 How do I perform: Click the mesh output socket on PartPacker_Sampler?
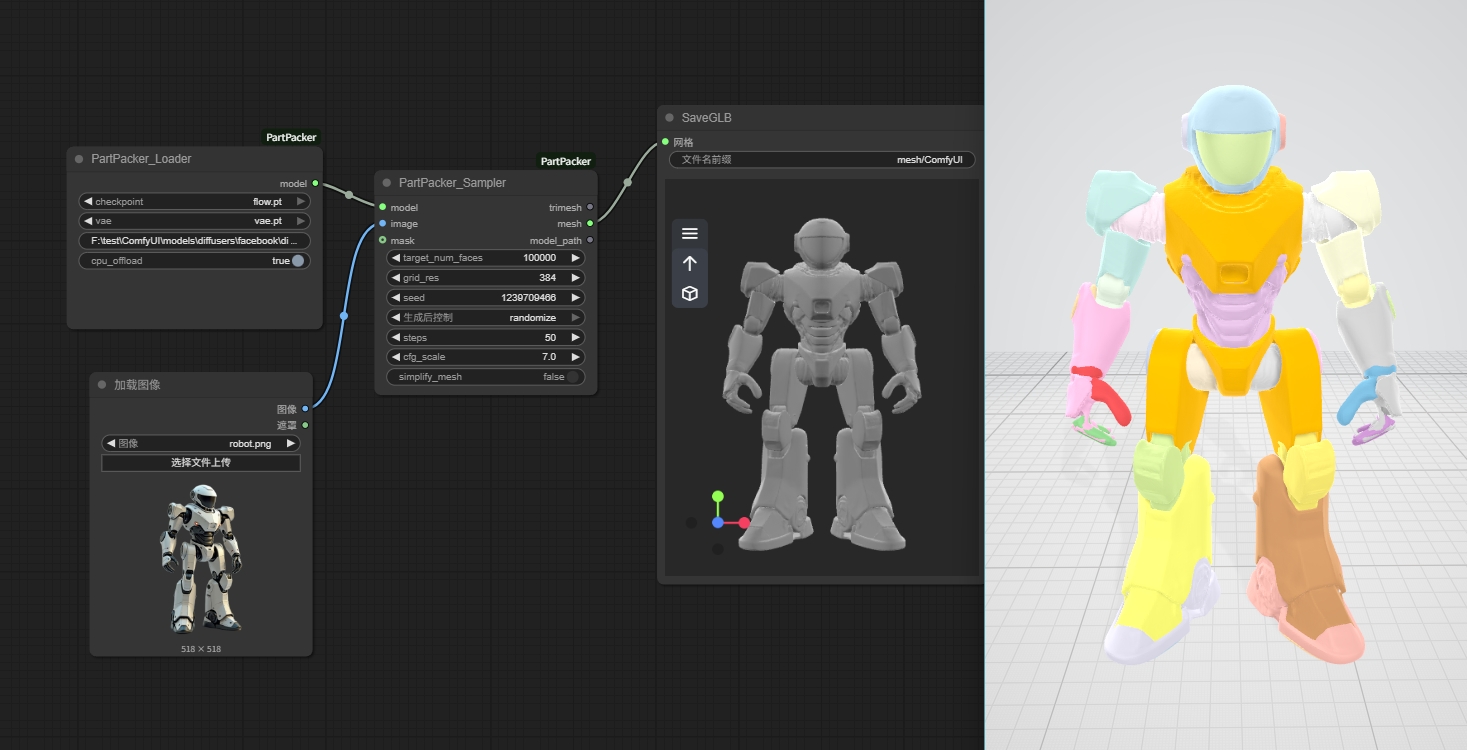click(x=590, y=224)
